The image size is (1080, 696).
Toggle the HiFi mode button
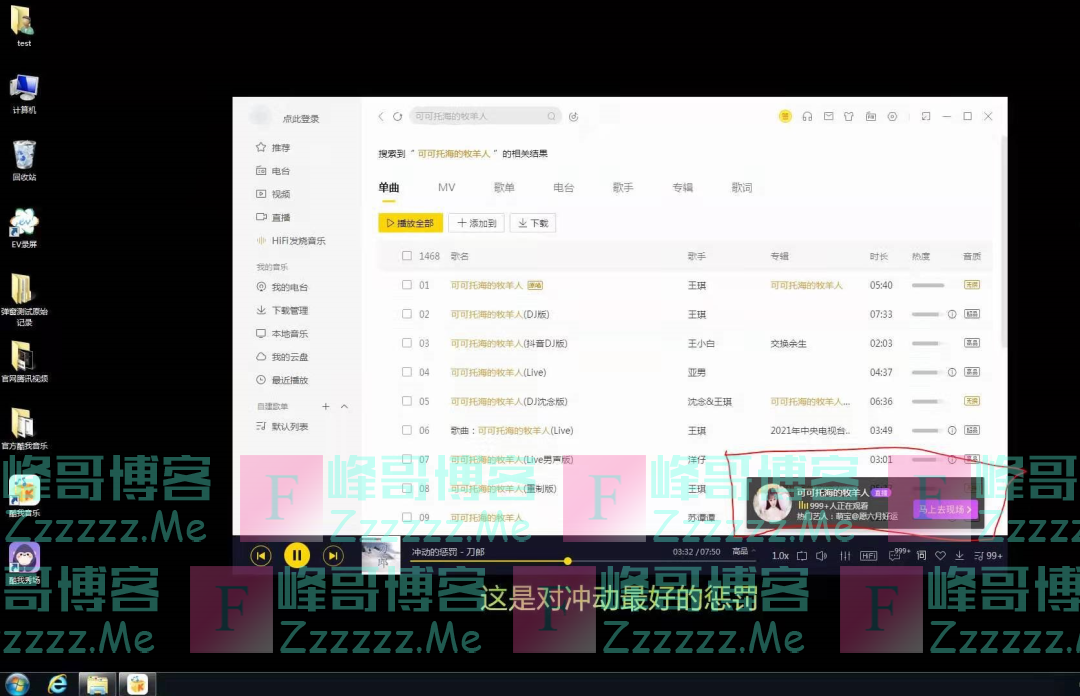point(869,555)
